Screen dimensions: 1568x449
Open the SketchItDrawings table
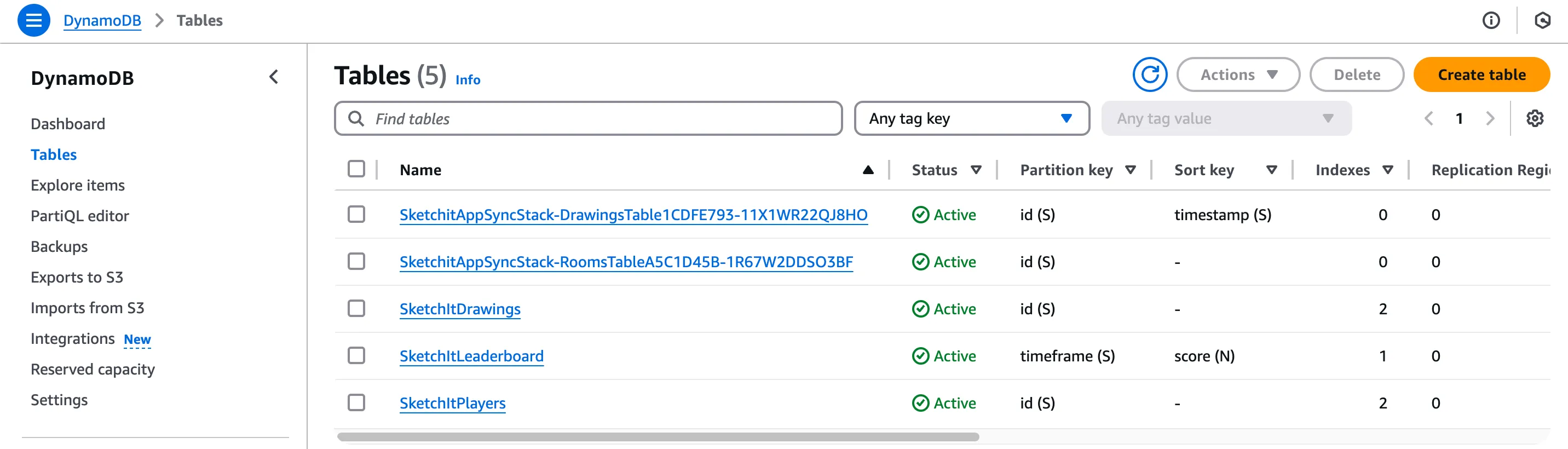point(459,309)
